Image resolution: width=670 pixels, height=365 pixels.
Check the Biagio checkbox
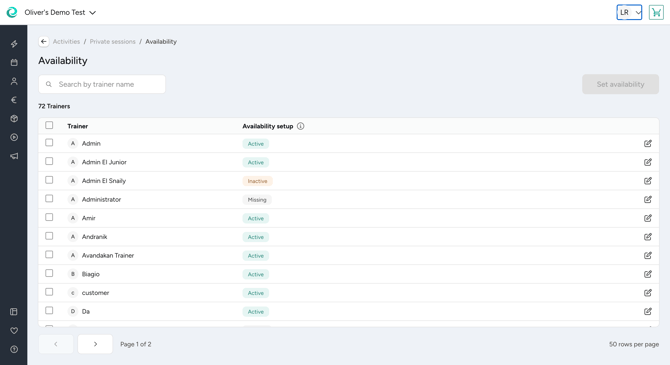click(49, 273)
